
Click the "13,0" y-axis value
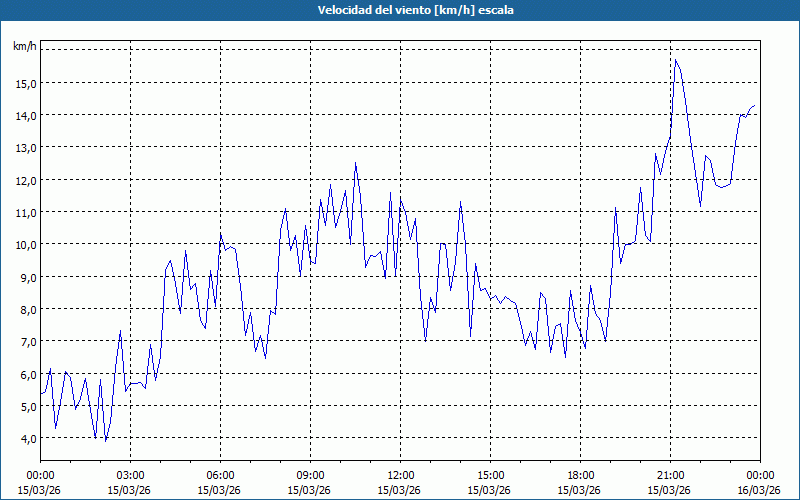pyautogui.click(x=26, y=148)
